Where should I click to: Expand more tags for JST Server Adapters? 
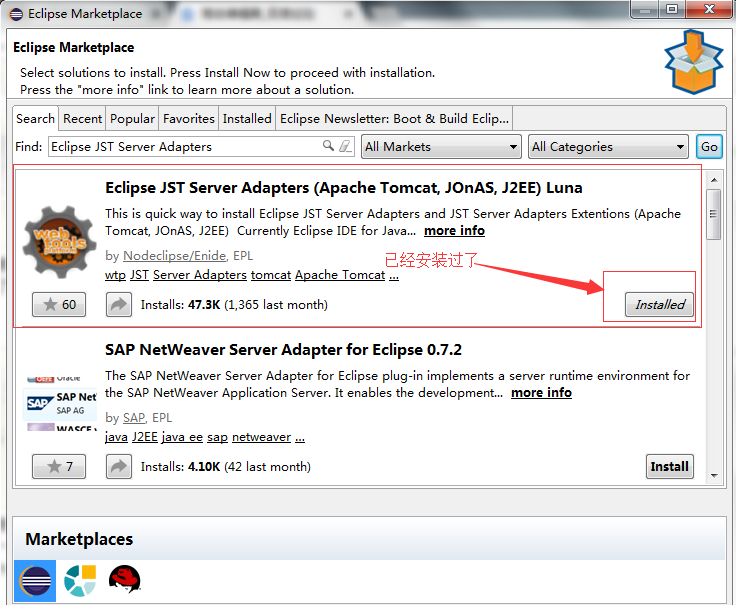(394, 276)
